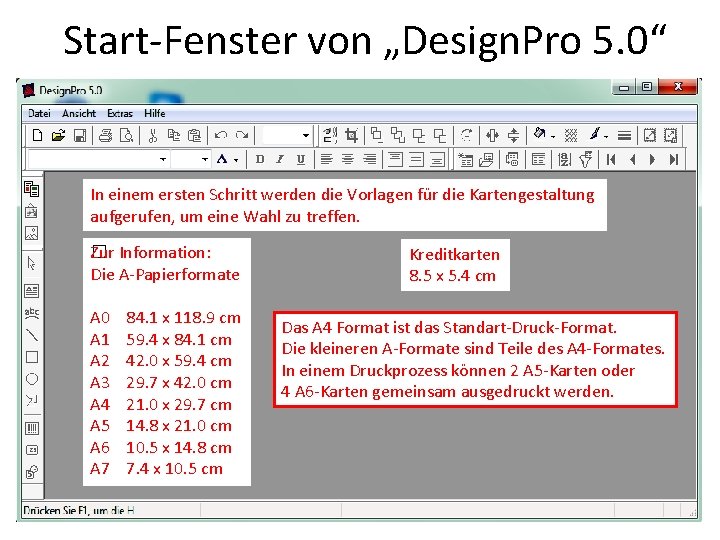Copy selection with the two pages icon

point(174,135)
